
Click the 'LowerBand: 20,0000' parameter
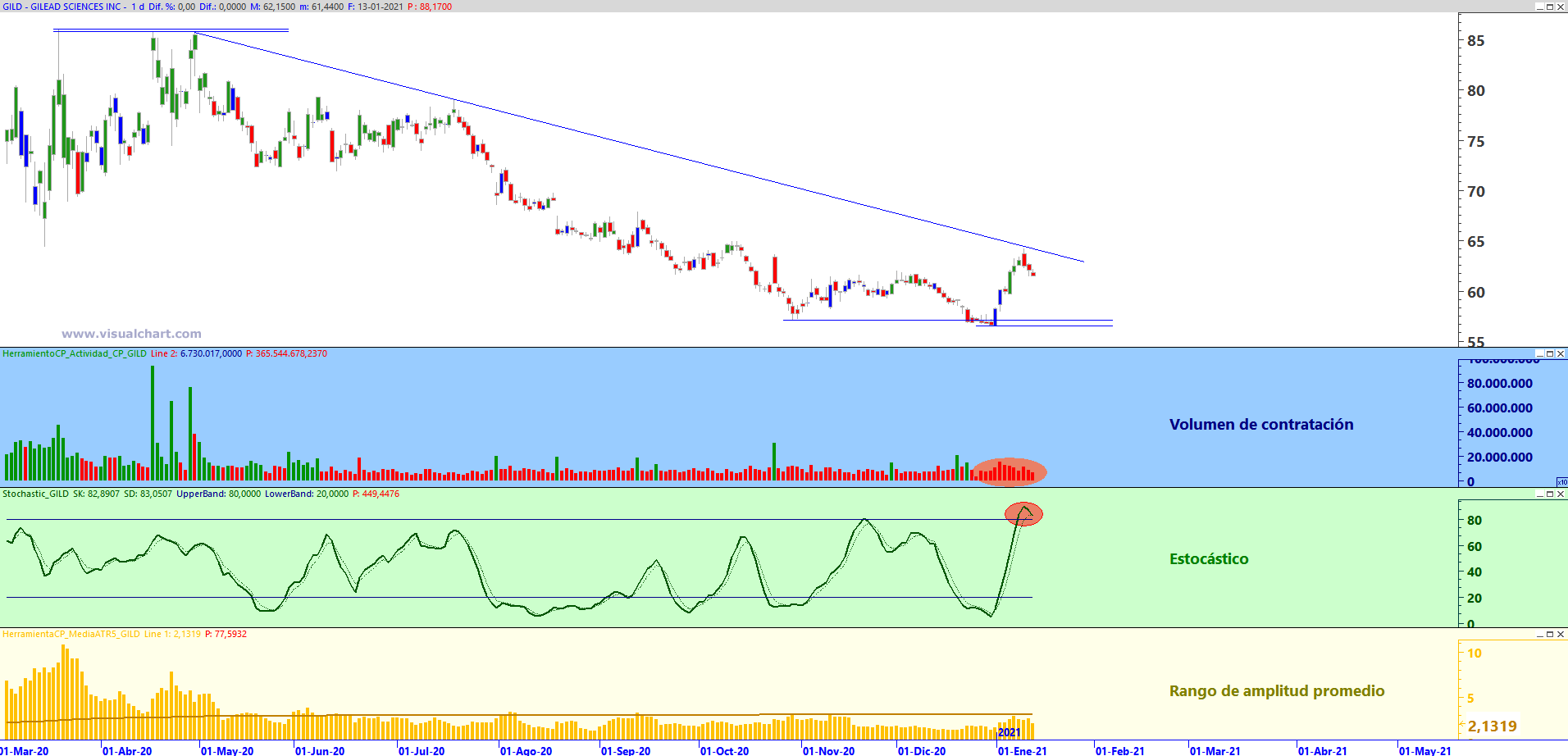pyautogui.click(x=307, y=494)
